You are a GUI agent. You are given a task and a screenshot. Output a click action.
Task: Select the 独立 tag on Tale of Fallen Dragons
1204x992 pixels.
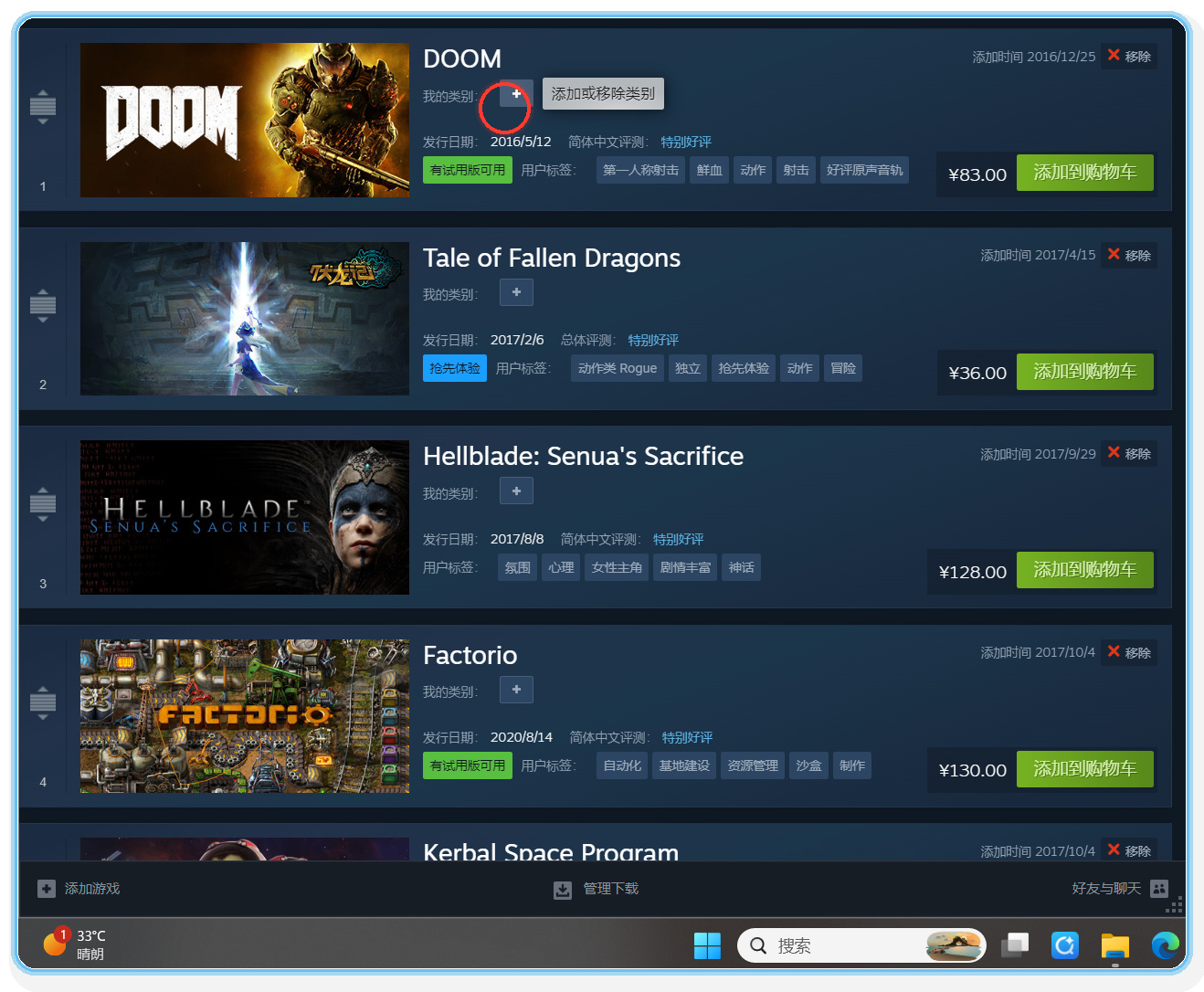tap(688, 368)
